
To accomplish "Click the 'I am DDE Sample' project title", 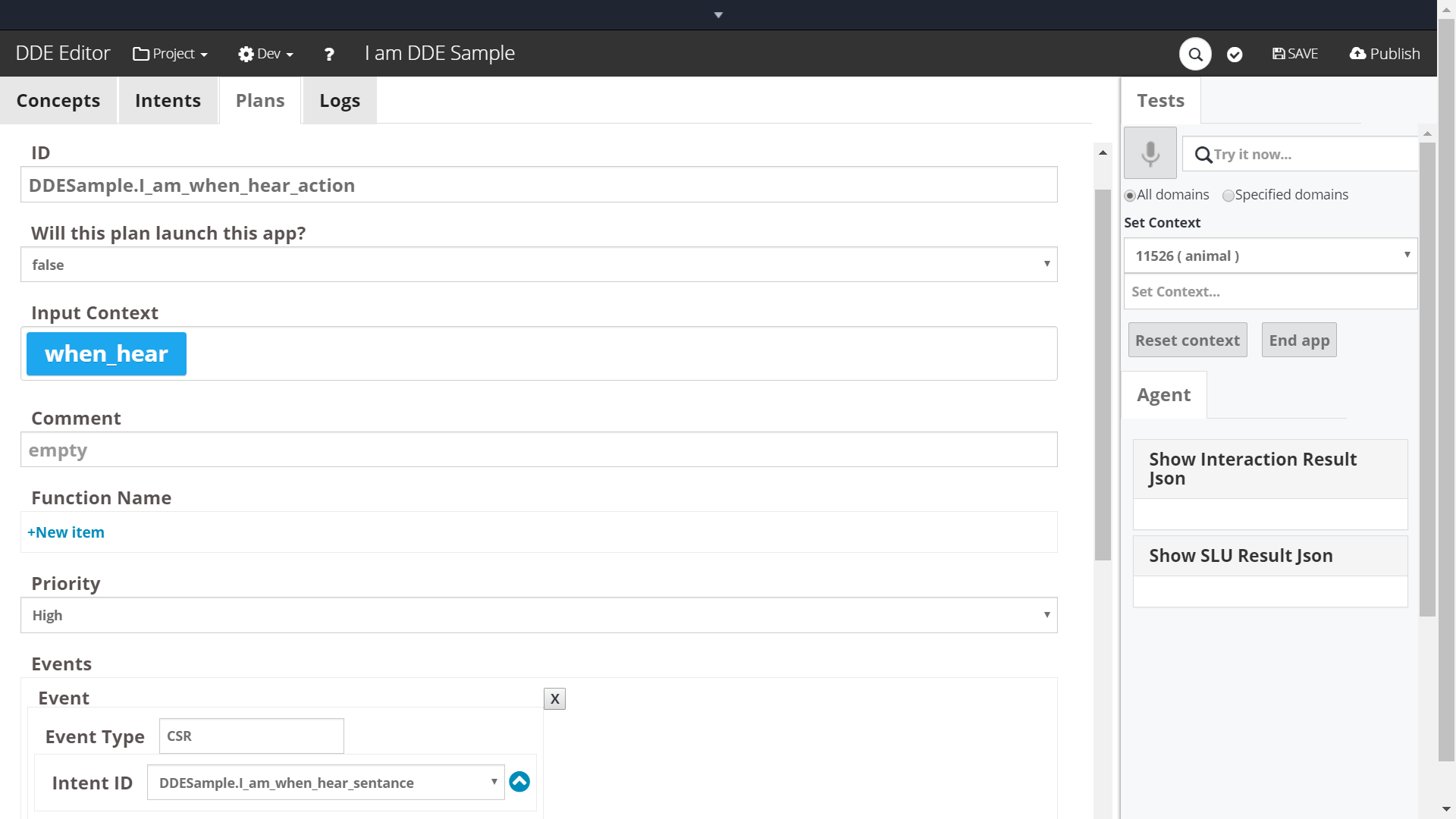I will 440,53.
